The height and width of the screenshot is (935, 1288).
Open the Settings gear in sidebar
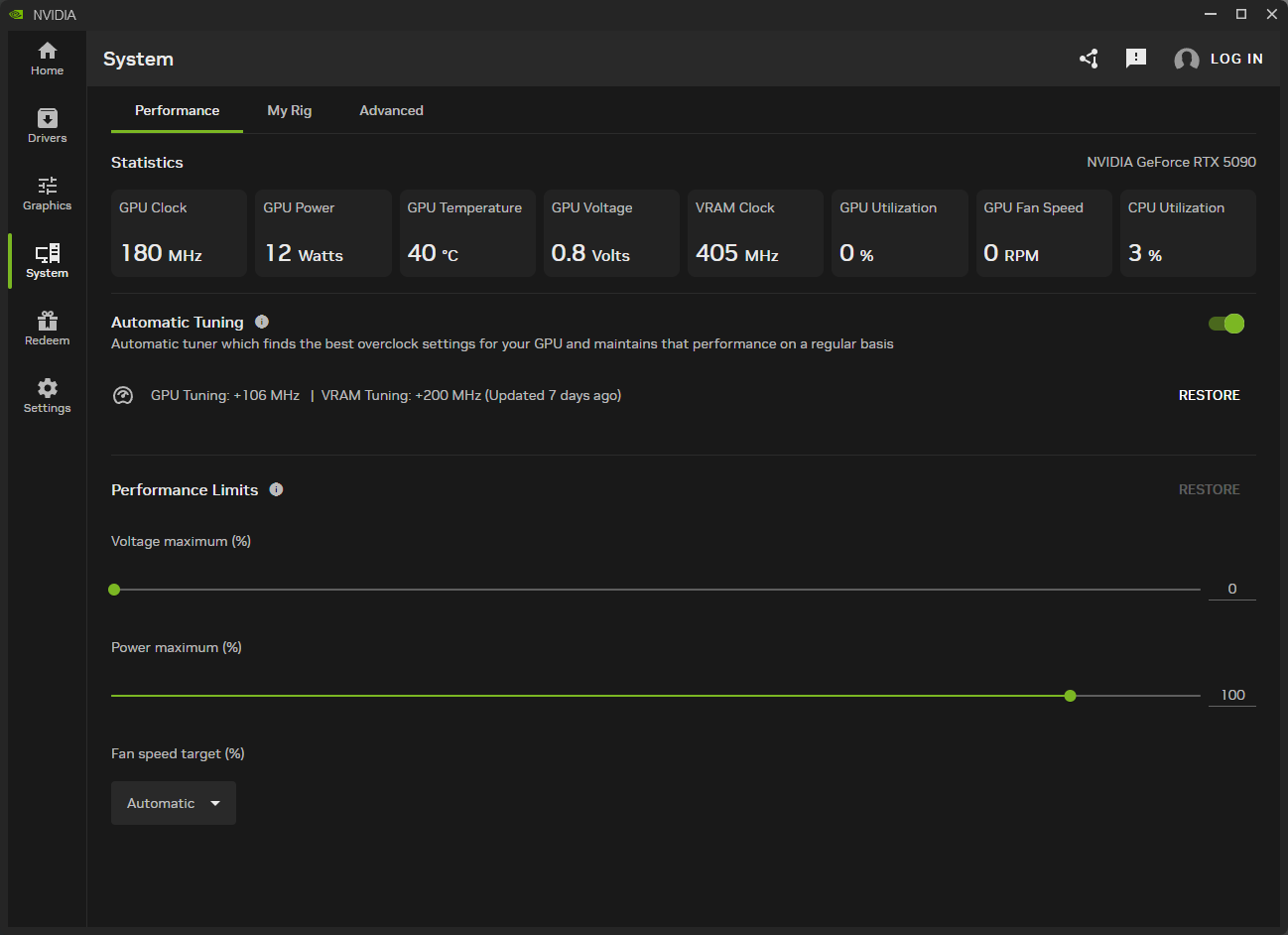[47, 396]
